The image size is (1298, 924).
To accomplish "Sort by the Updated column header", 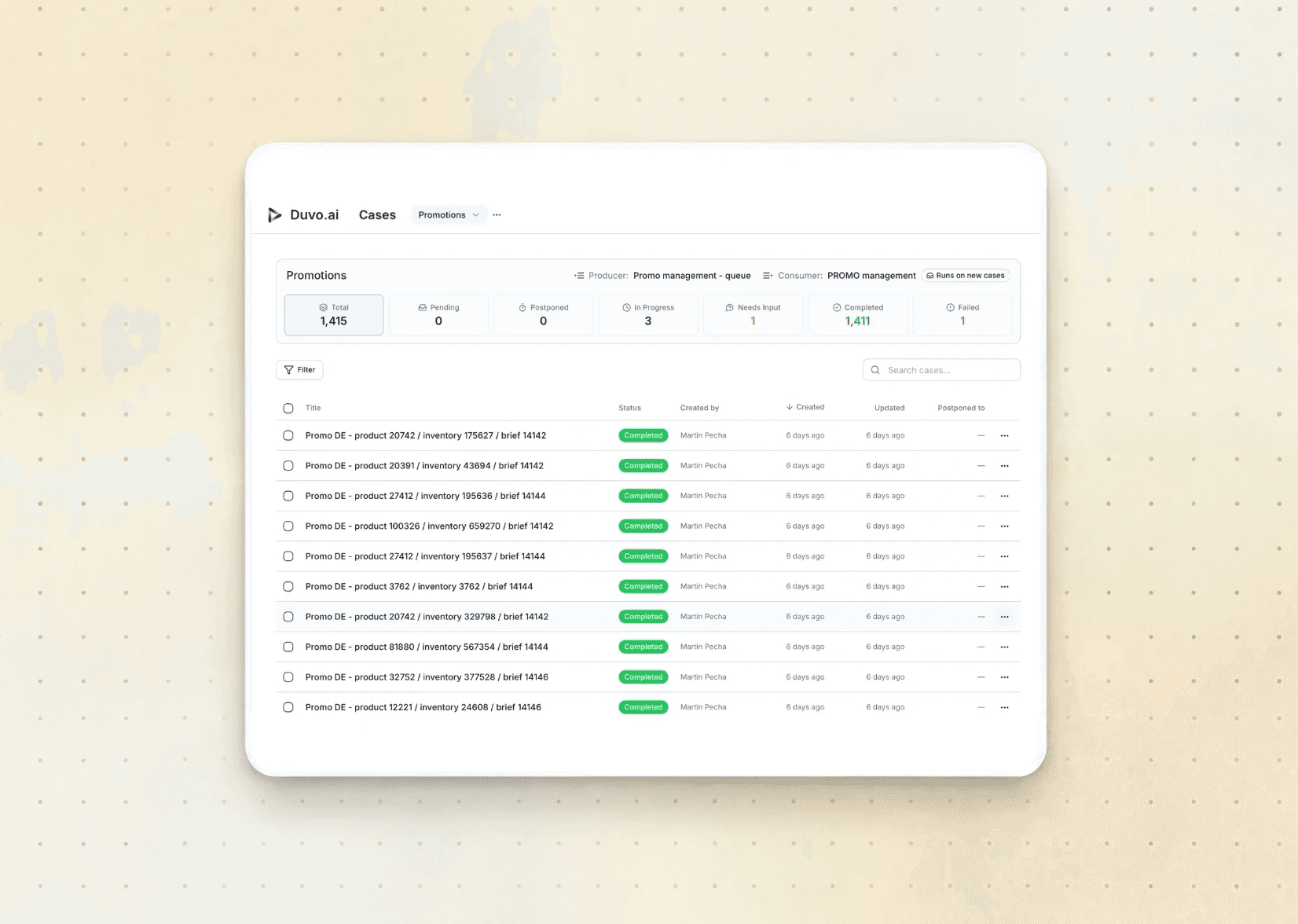I will tap(889, 408).
